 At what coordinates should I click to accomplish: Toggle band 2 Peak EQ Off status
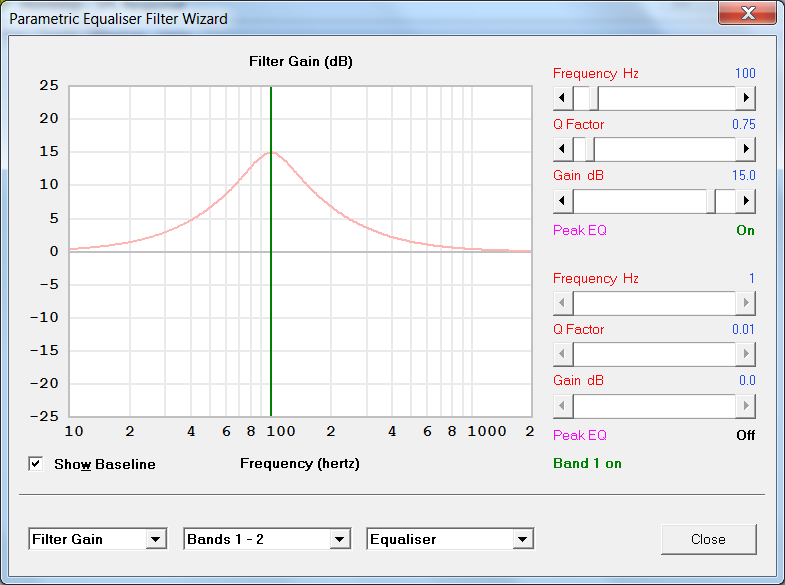click(745, 435)
